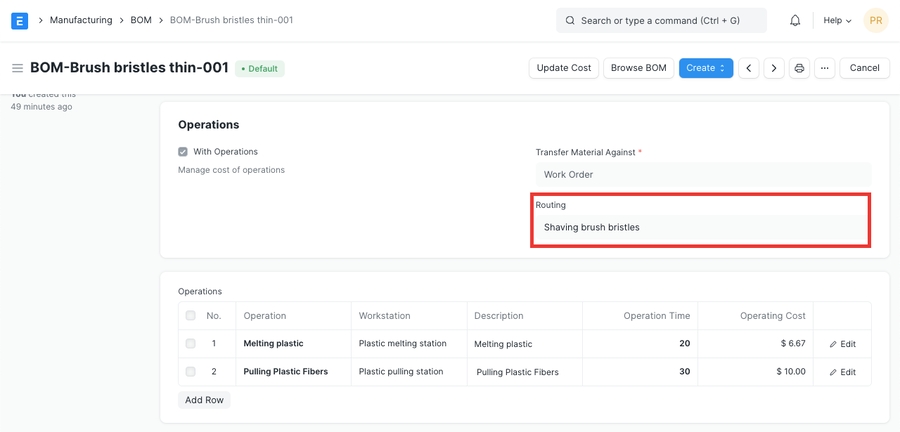Click Add Row below operations table
Image resolution: width=900 pixels, height=432 pixels.
coord(204,400)
